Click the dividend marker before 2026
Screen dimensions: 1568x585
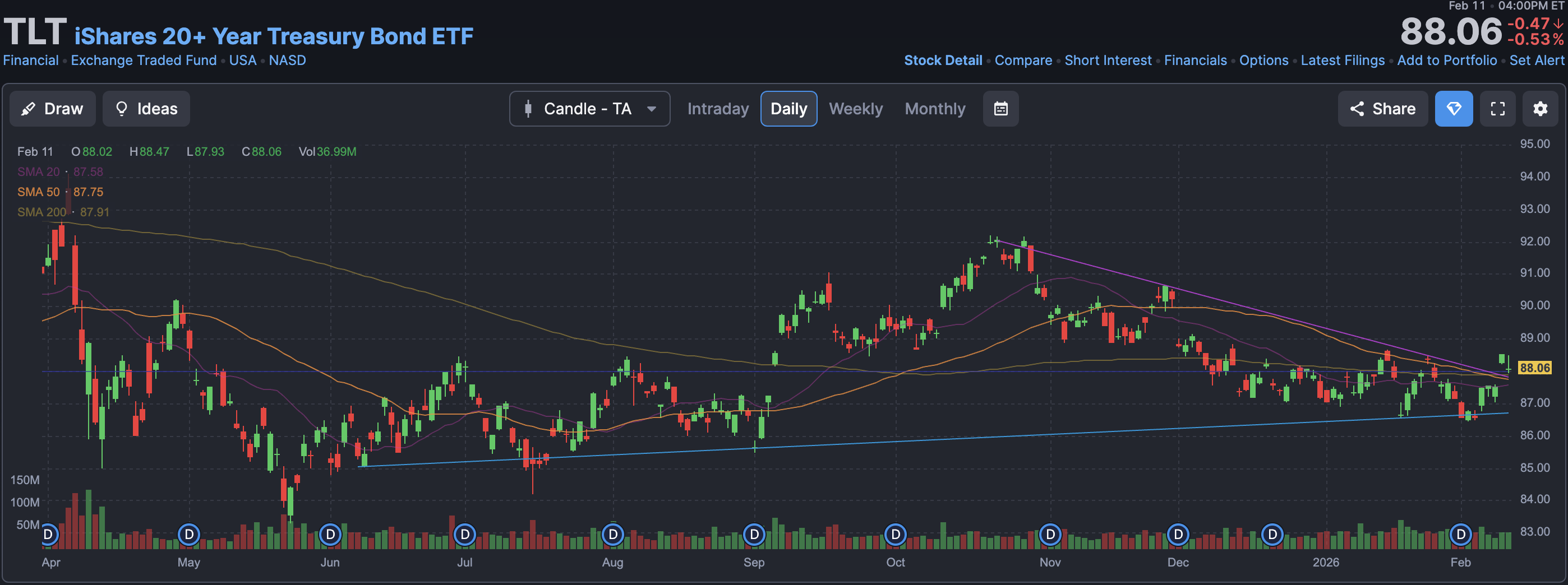pyautogui.click(x=1272, y=535)
